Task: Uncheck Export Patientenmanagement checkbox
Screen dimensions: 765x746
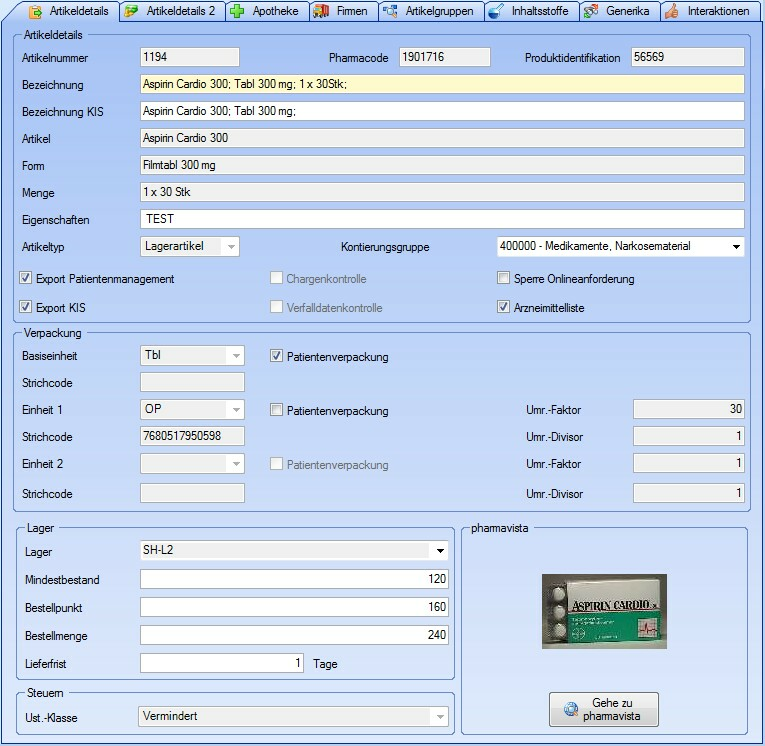Action: (26, 279)
